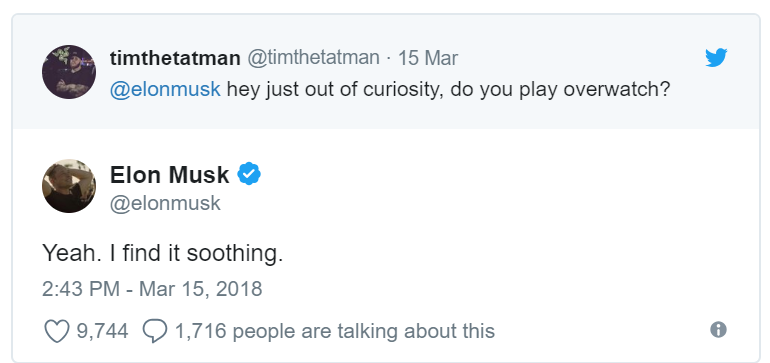
Task: Follow the blue @elonmusk mention link
Action: pyautogui.click(x=165, y=90)
